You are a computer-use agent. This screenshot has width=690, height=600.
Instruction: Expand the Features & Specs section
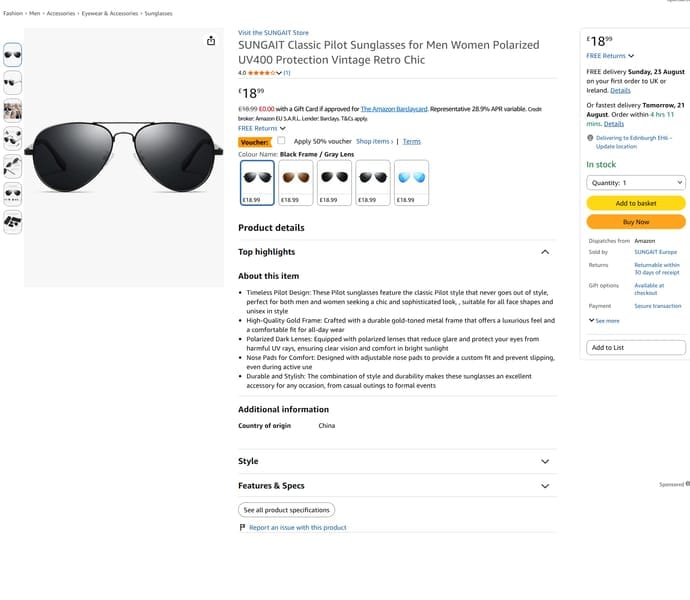[545, 486]
